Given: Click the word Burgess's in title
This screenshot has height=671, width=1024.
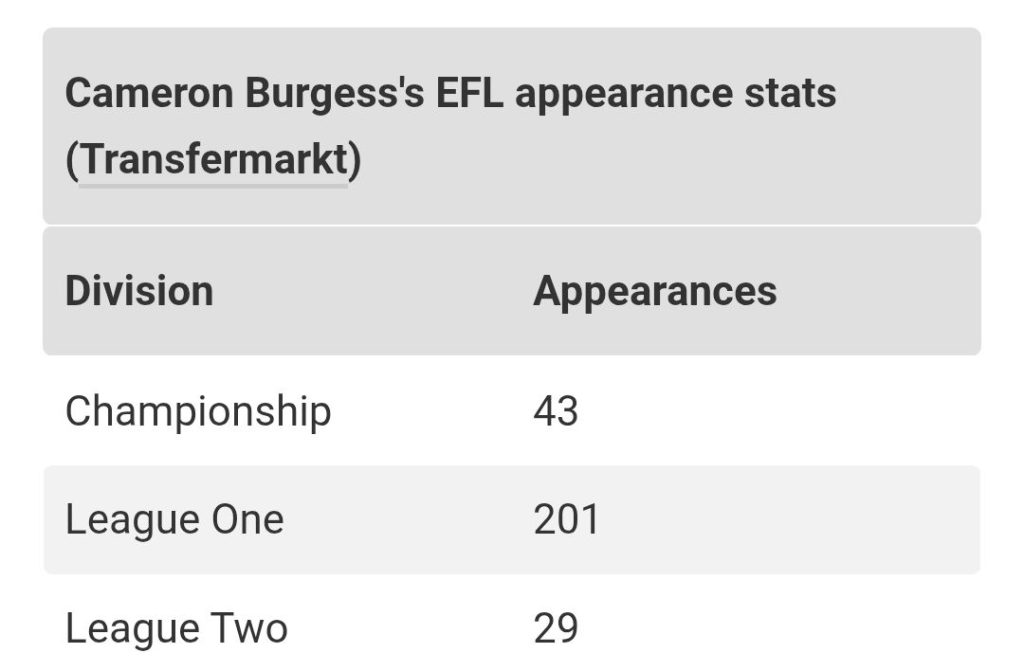Looking at the screenshot, I should click(334, 95).
